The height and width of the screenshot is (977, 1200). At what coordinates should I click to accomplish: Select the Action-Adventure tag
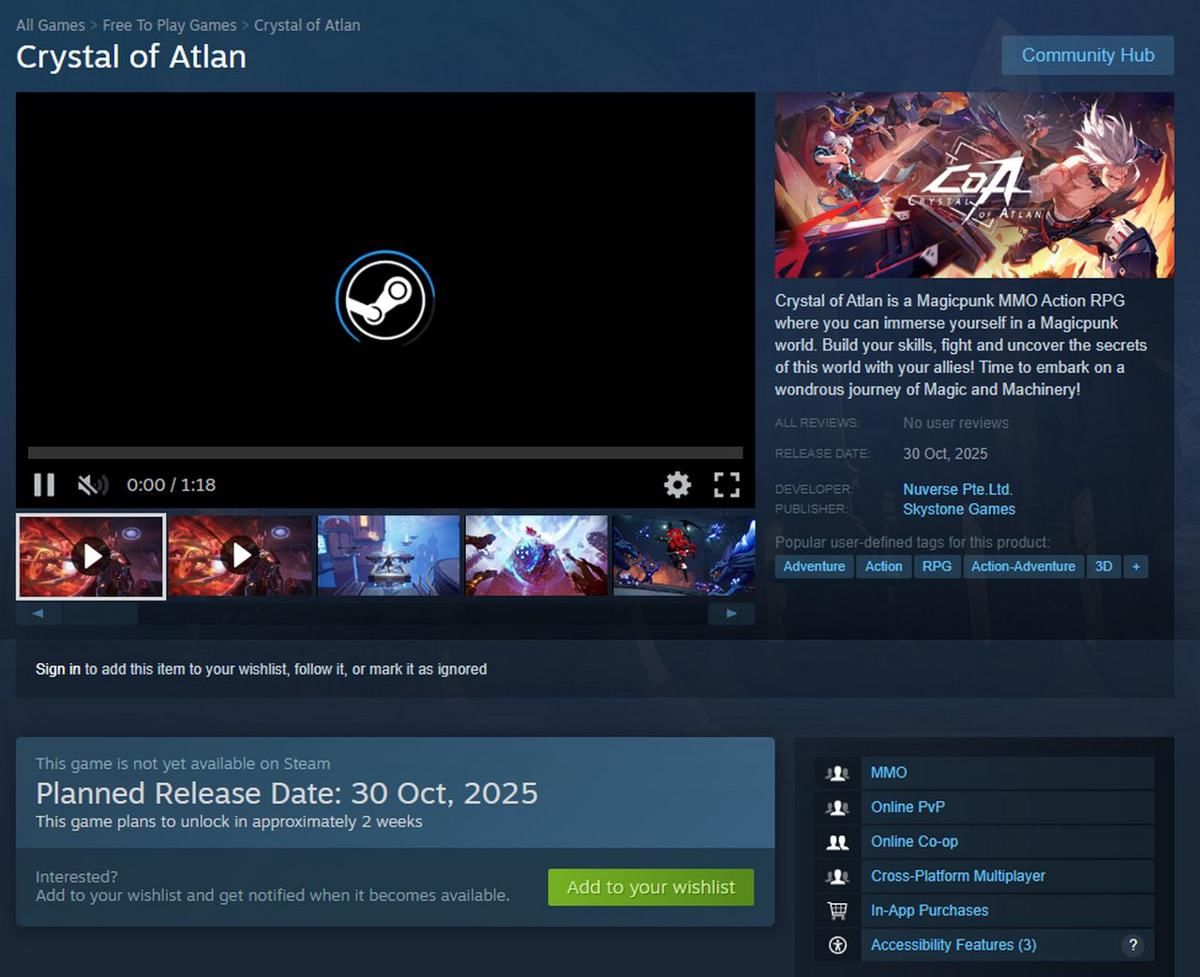tap(1023, 566)
